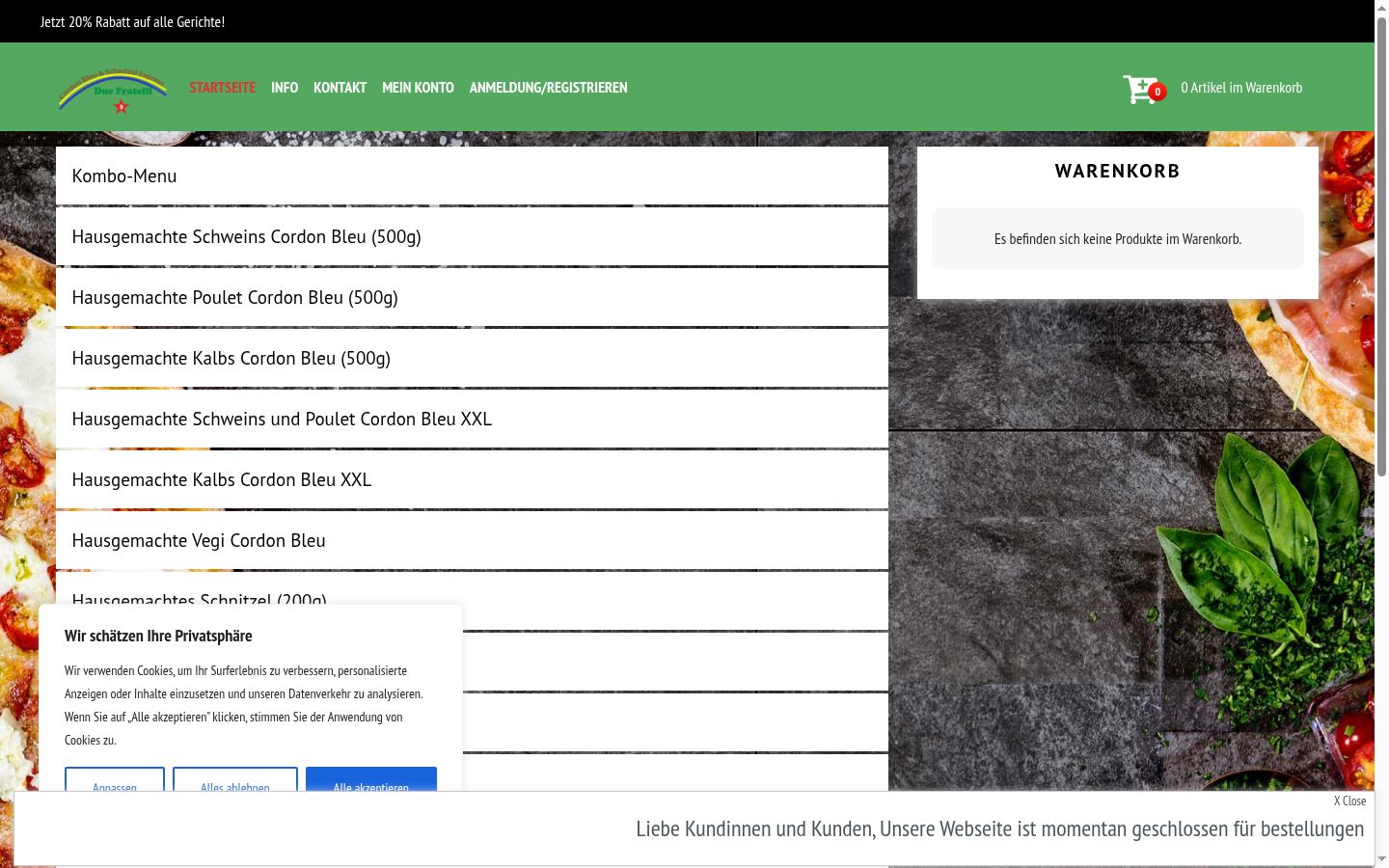Open the Kontakt page

(340, 88)
